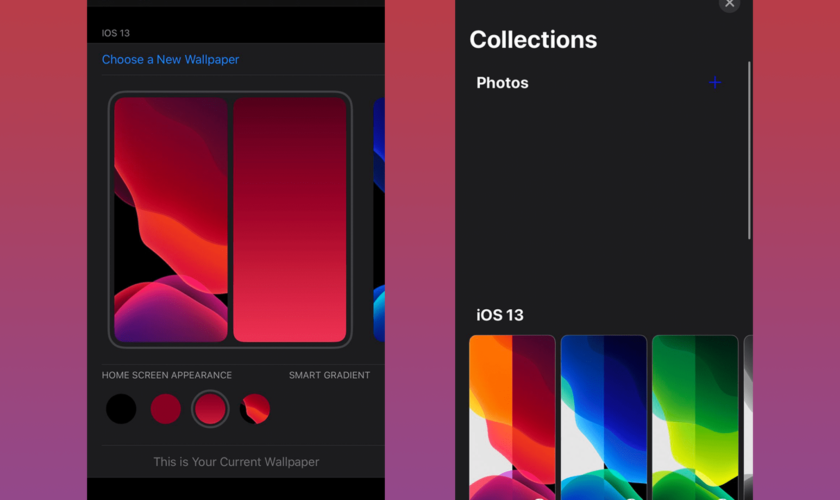The height and width of the screenshot is (500, 840).
Task: Choose the selected red smart gradient swatch
Action: 210,409
